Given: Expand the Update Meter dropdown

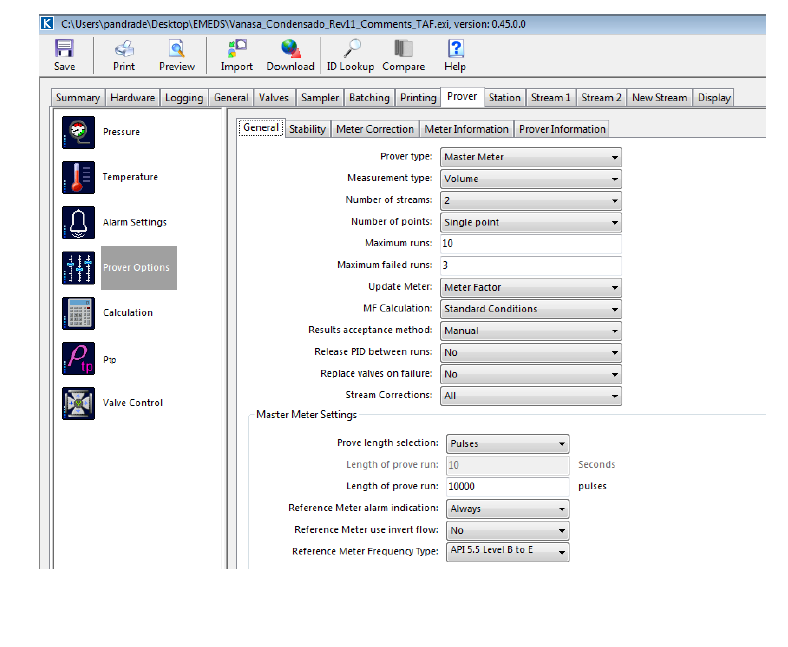Looking at the screenshot, I should point(531,288).
